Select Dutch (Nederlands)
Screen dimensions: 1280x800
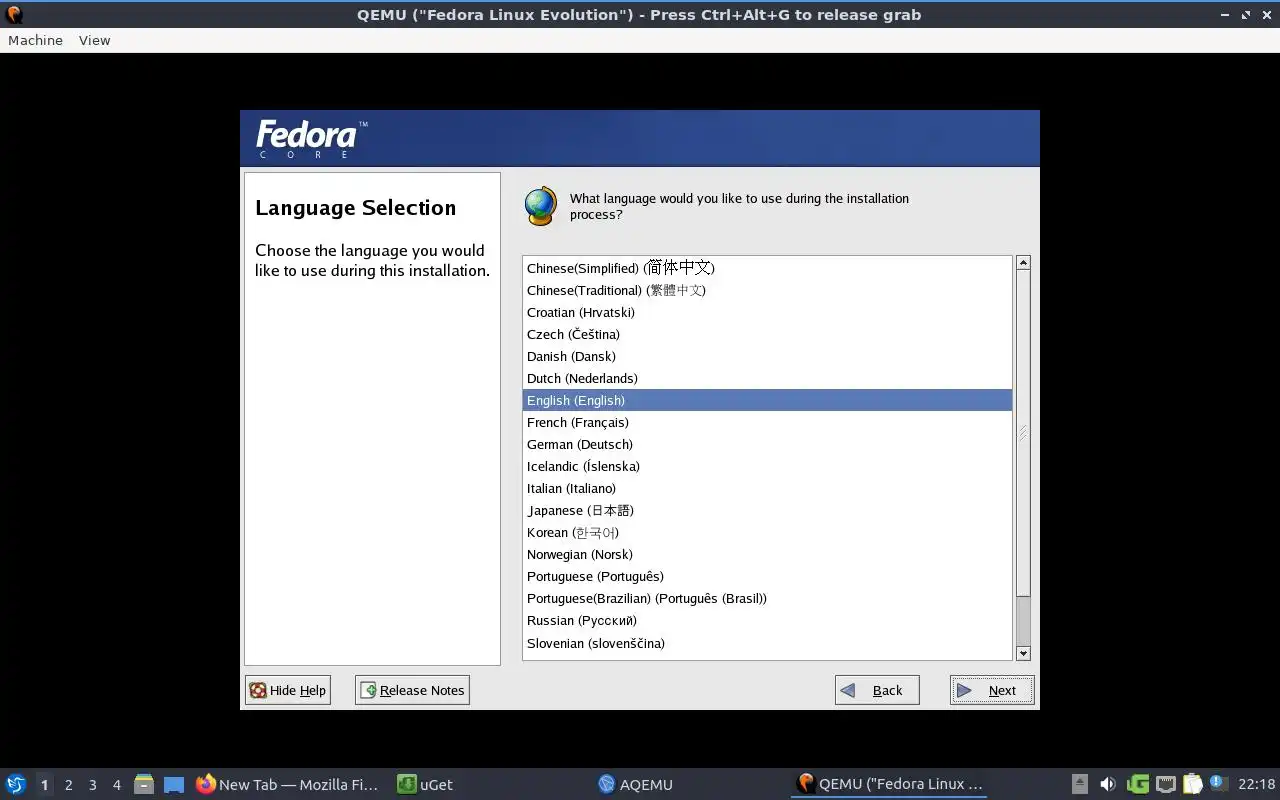click(767, 378)
